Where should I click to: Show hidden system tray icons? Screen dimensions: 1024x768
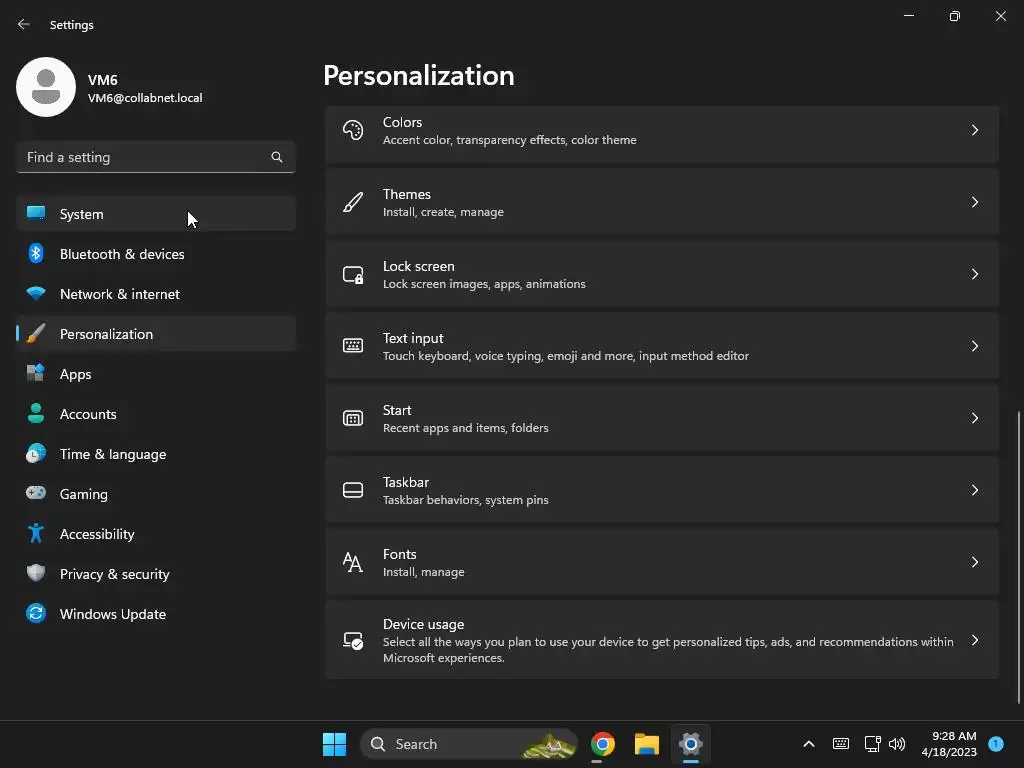[x=808, y=744]
